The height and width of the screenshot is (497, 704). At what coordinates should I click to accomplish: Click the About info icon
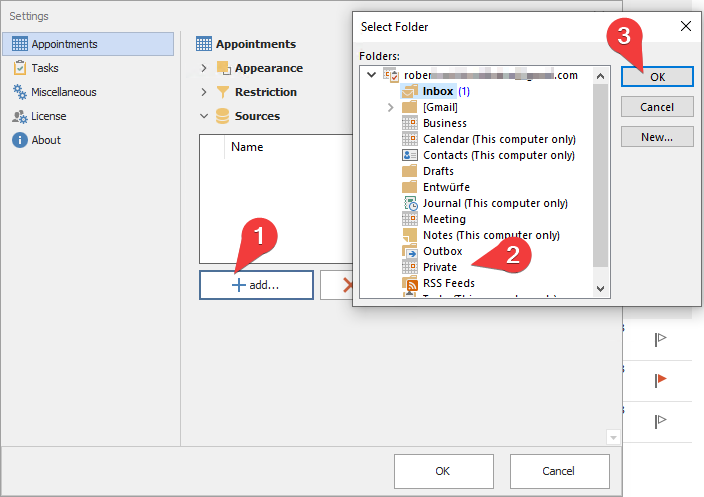pyautogui.click(x=20, y=140)
